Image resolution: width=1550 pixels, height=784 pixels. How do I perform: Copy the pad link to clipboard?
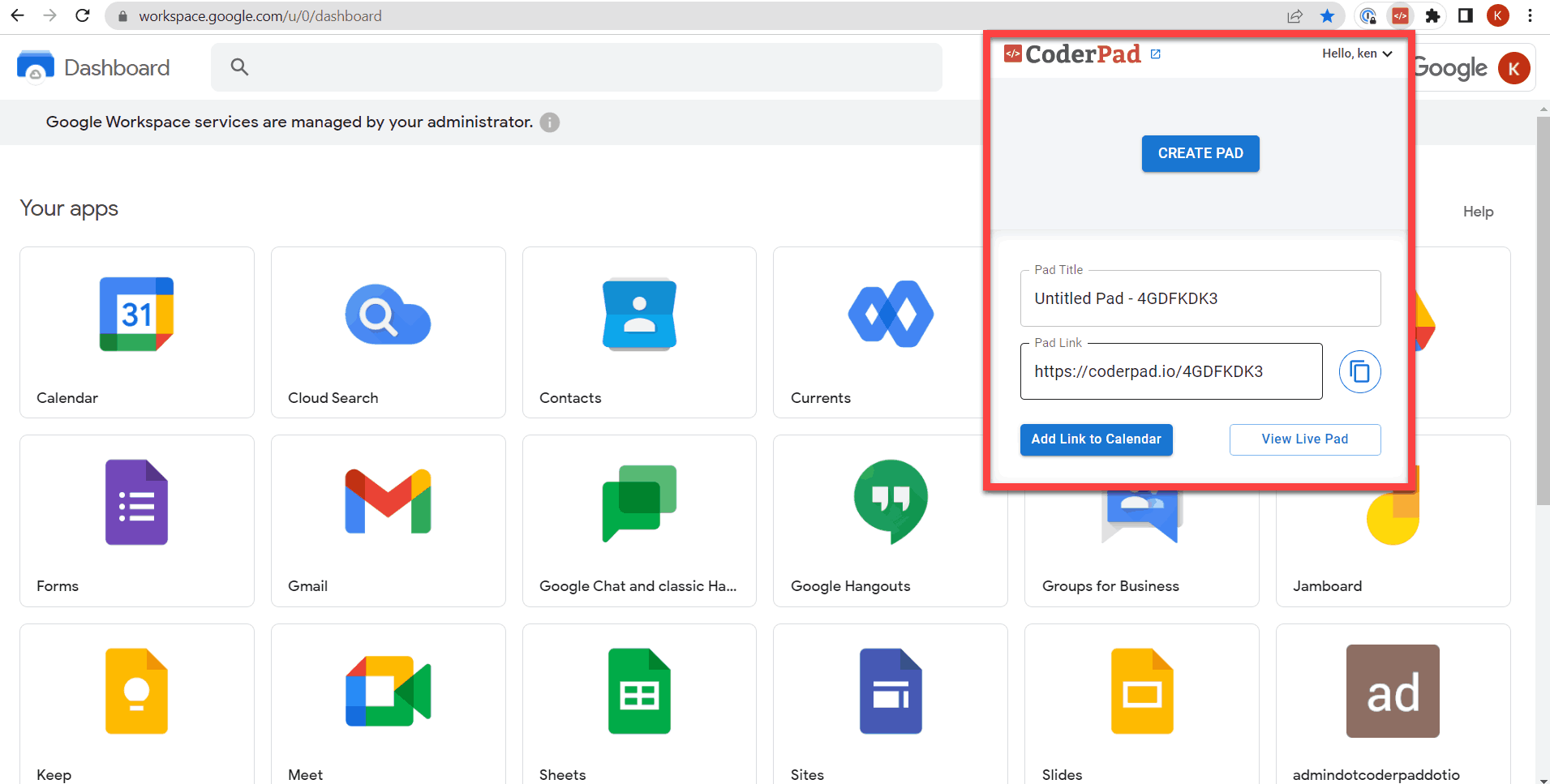(x=1359, y=371)
